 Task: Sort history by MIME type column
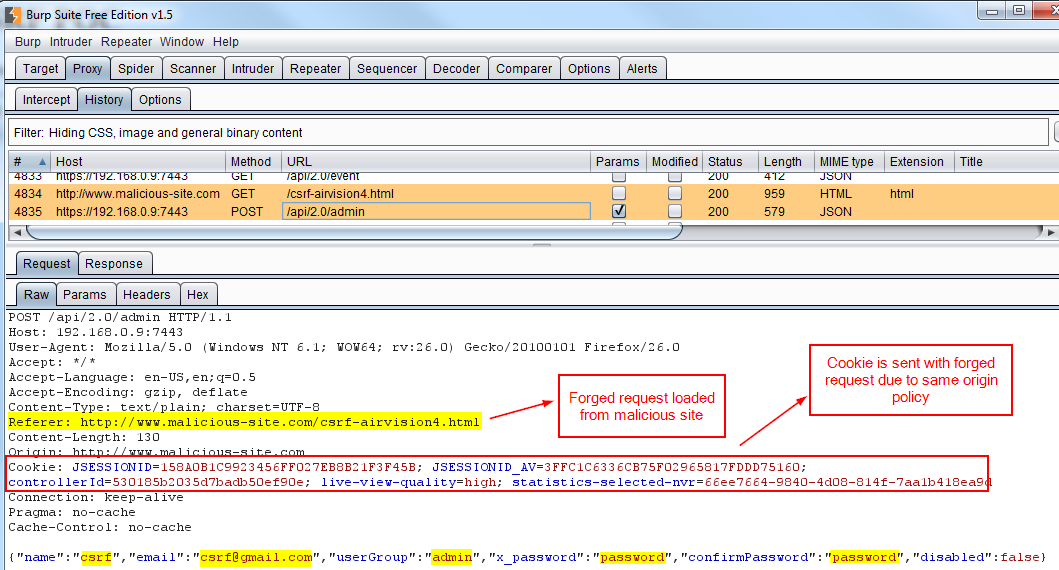(849, 161)
